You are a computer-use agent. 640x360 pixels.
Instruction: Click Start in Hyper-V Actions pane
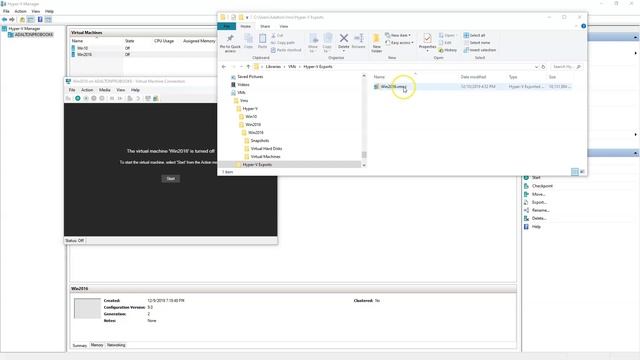pos(536,178)
